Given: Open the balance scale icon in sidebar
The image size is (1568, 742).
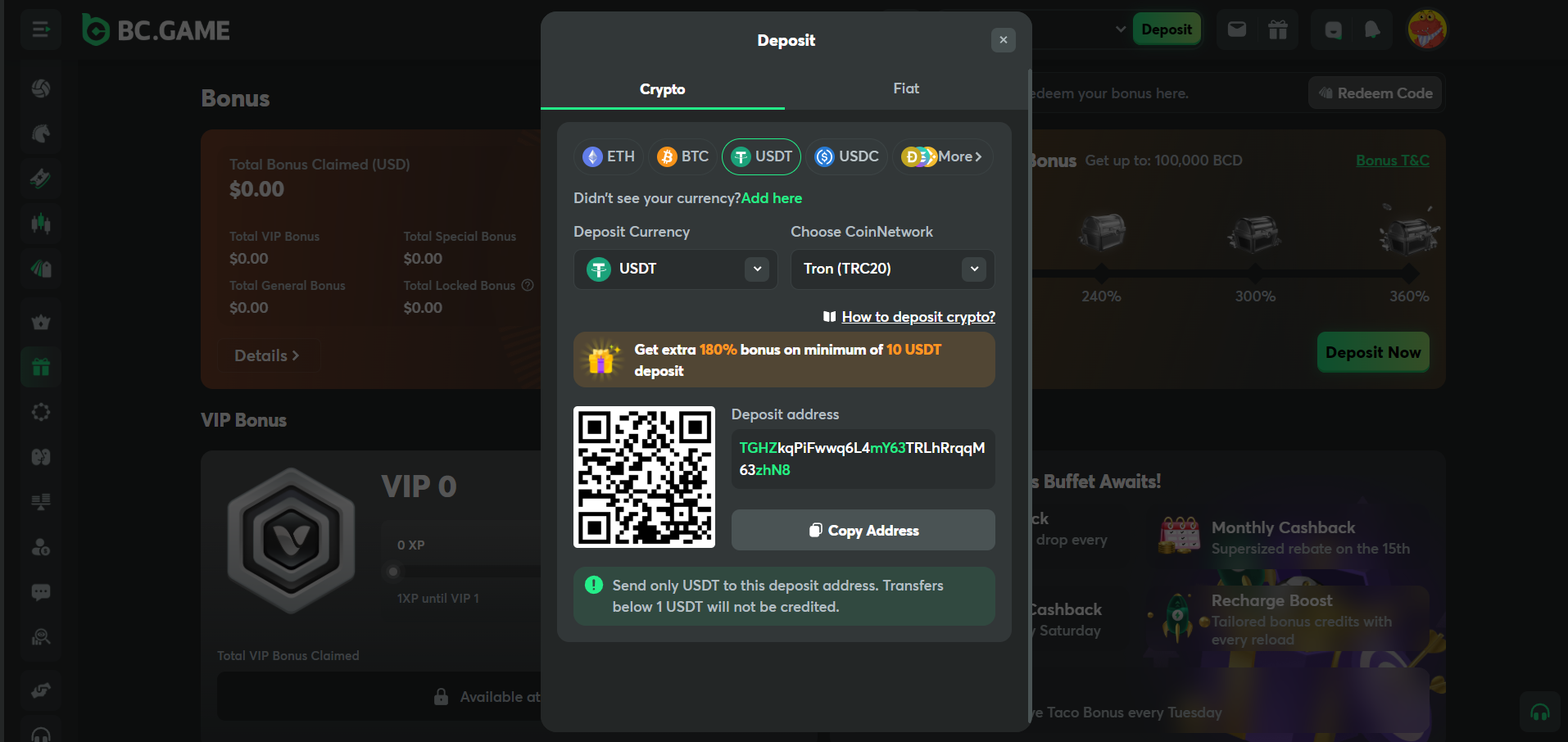Looking at the screenshot, I should click(x=41, y=502).
